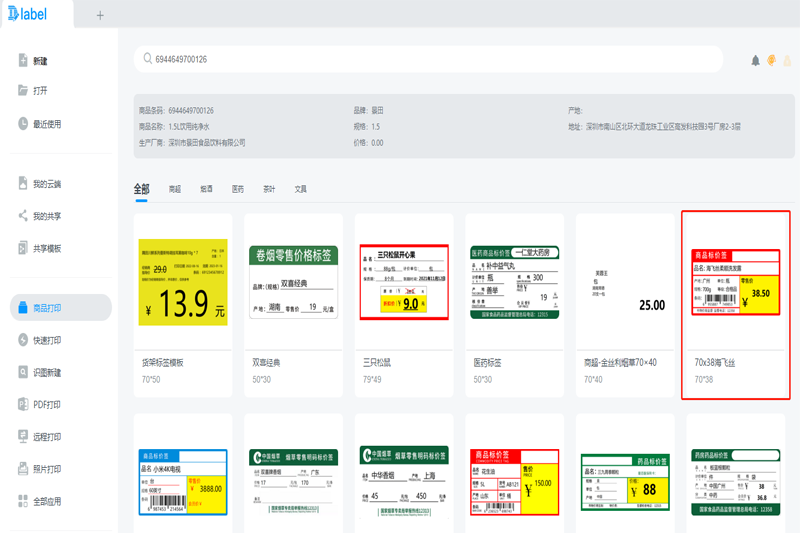
Task: Click the notification bell icon
Action: (x=756, y=61)
